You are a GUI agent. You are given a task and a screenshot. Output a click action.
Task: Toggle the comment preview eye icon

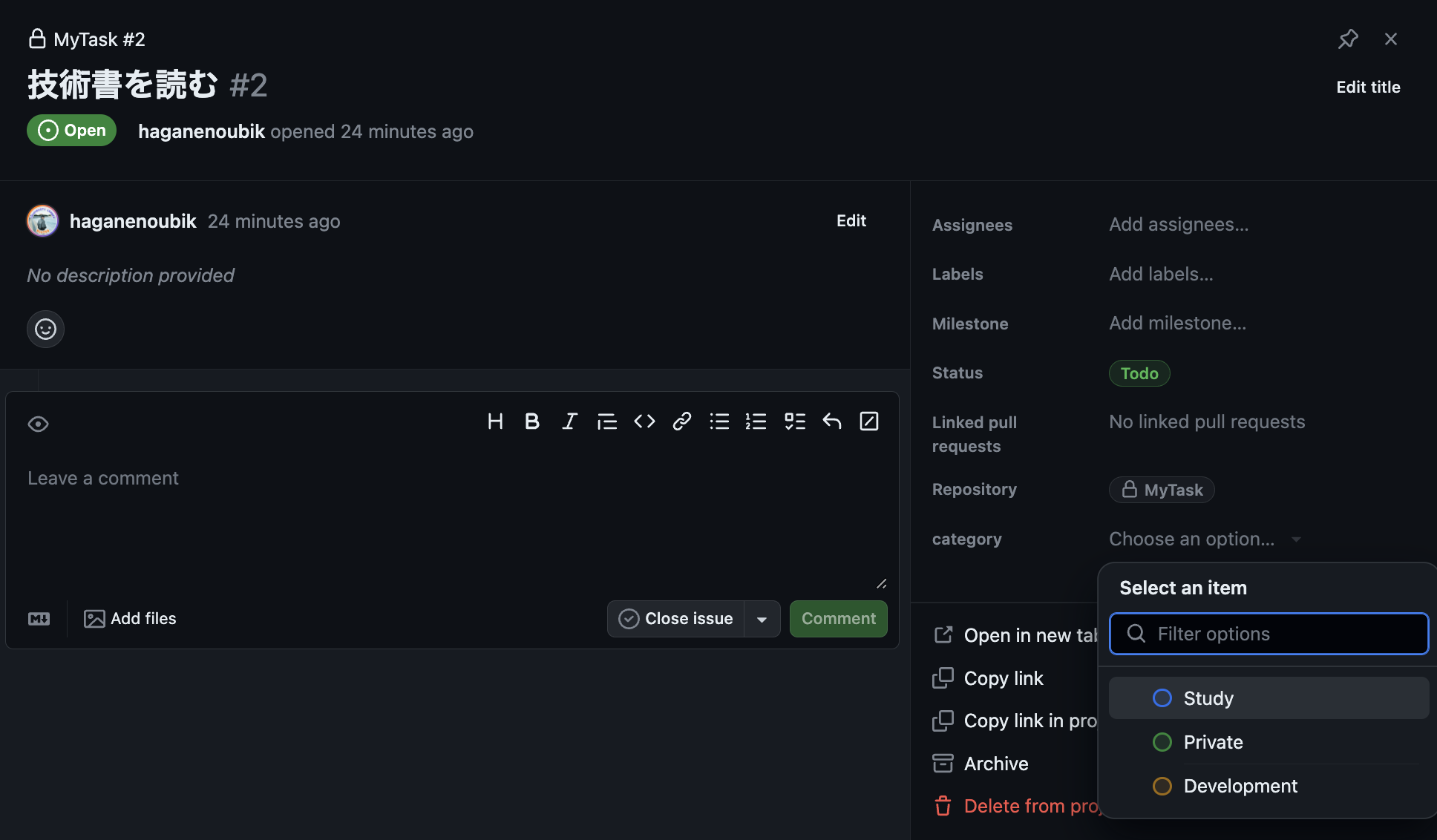tap(38, 423)
